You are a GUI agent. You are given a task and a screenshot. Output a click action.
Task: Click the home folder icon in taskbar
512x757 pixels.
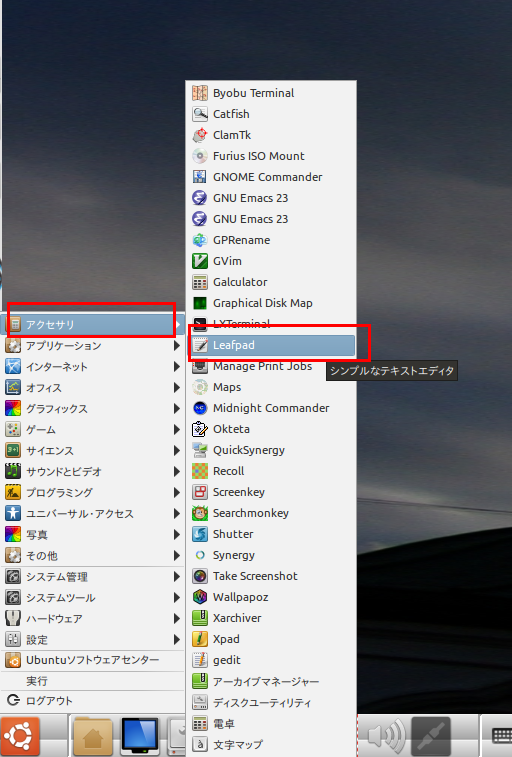coord(93,737)
